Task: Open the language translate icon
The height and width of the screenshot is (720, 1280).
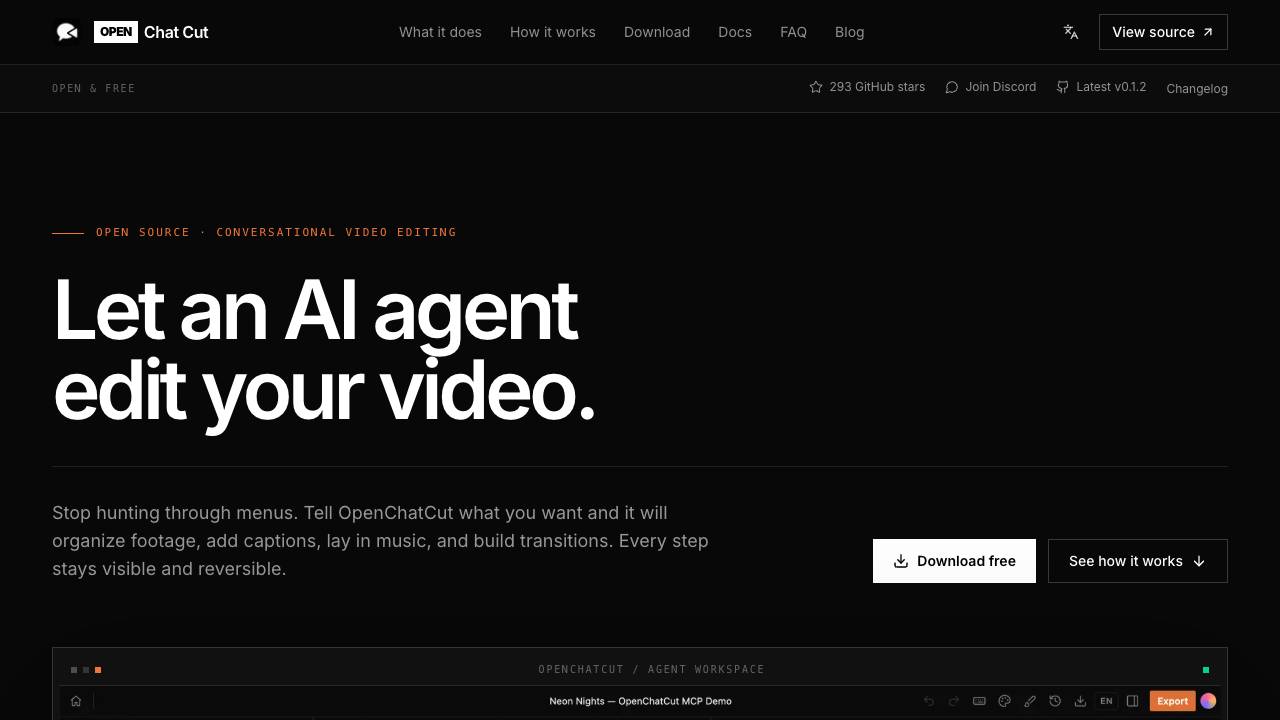Action: pyautogui.click(x=1071, y=32)
